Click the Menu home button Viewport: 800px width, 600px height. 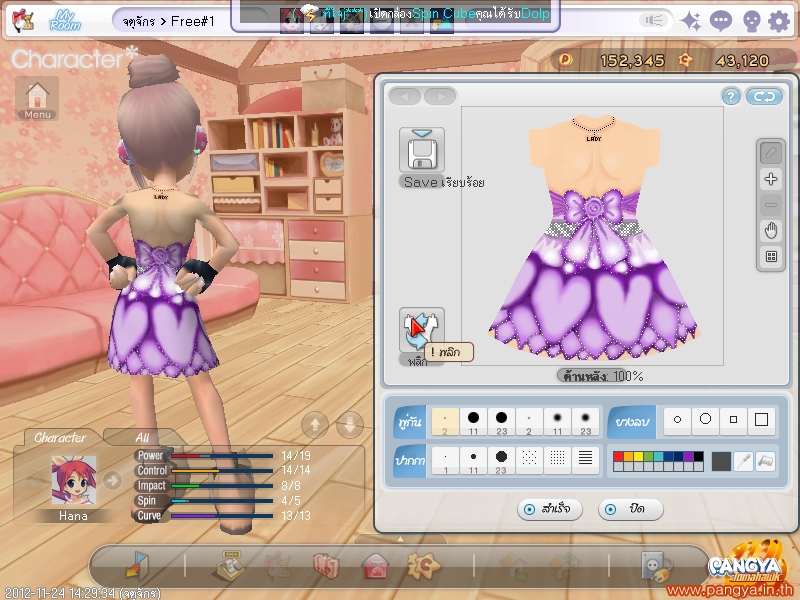(37, 98)
